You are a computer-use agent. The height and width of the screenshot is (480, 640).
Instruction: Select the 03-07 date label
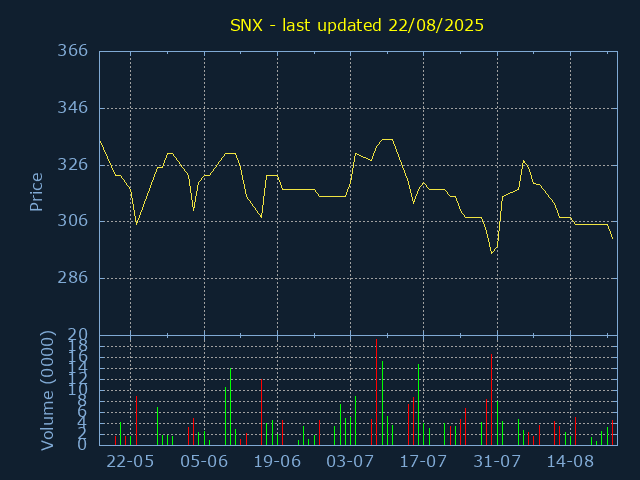(x=350, y=462)
